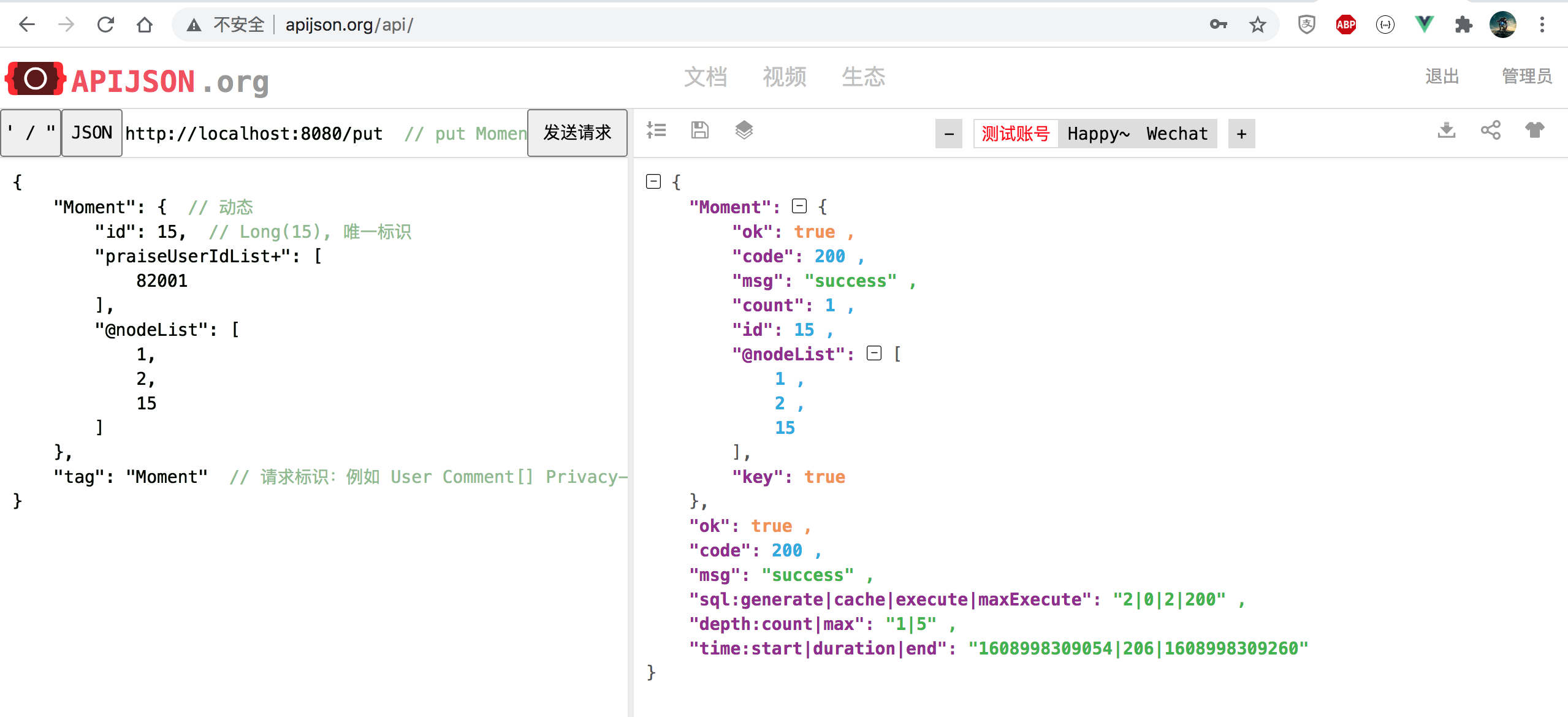1568x717 pixels.
Task: Open the Vue devtools extension
Action: [x=1424, y=25]
